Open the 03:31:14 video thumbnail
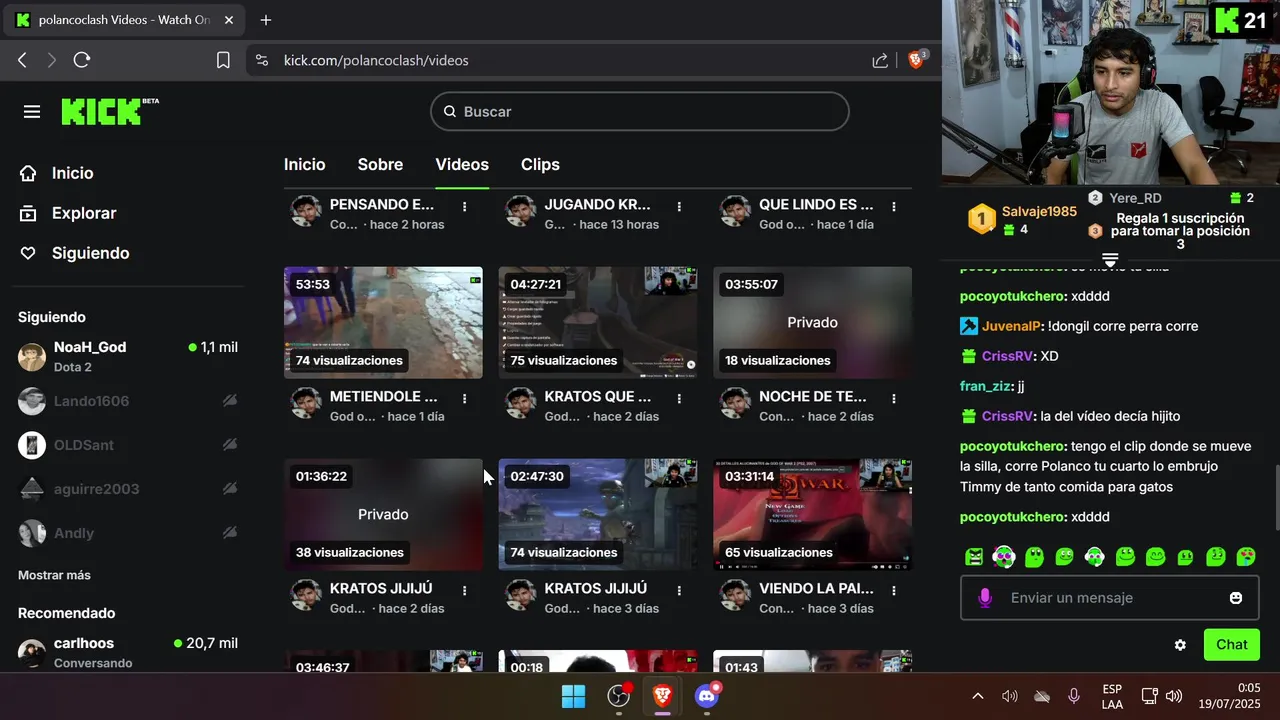Image resolution: width=1280 pixels, height=720 pixels. [x=812, y=514]
